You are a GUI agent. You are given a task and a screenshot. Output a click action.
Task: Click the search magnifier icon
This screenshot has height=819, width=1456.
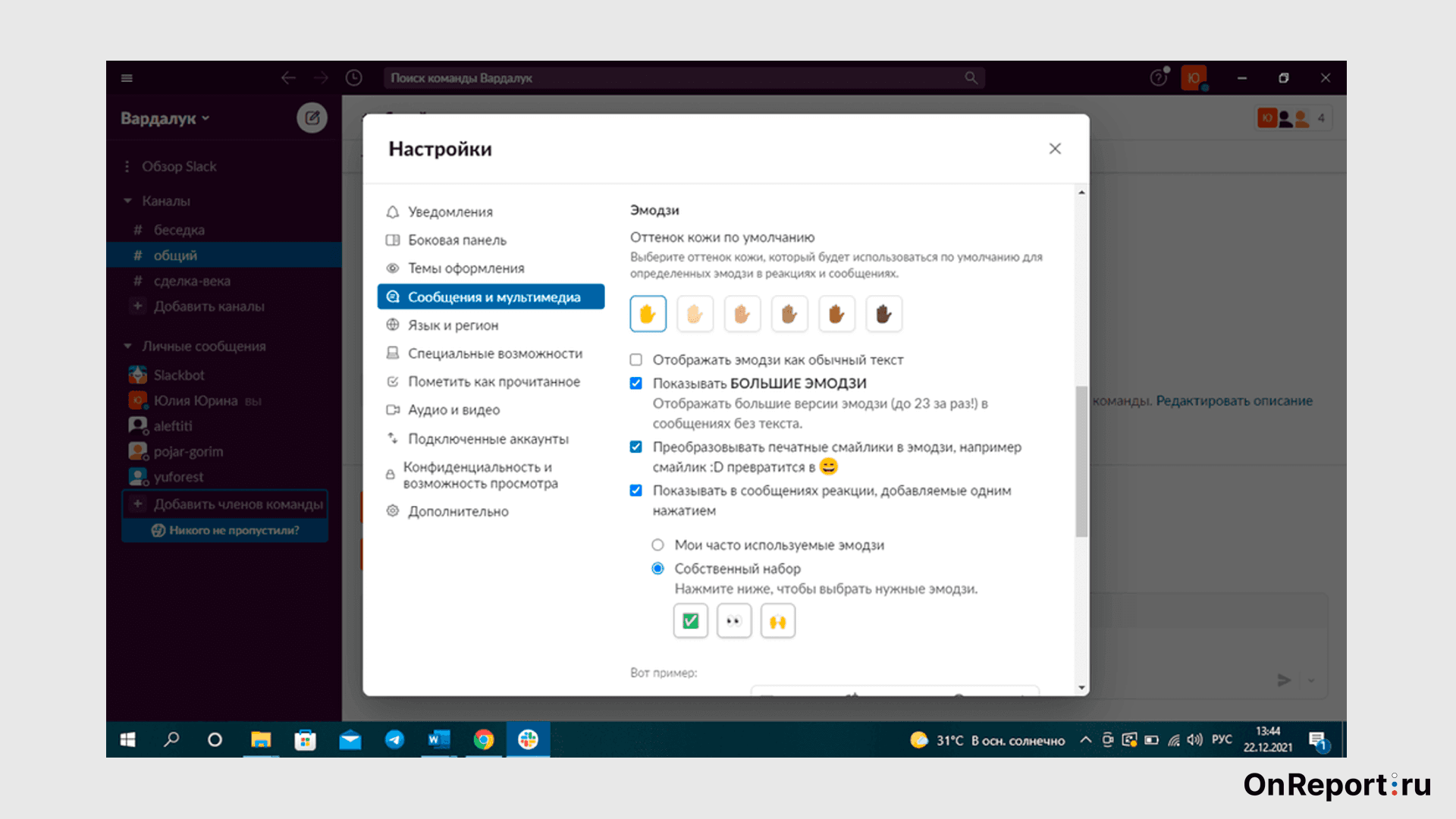click(971, 78)
